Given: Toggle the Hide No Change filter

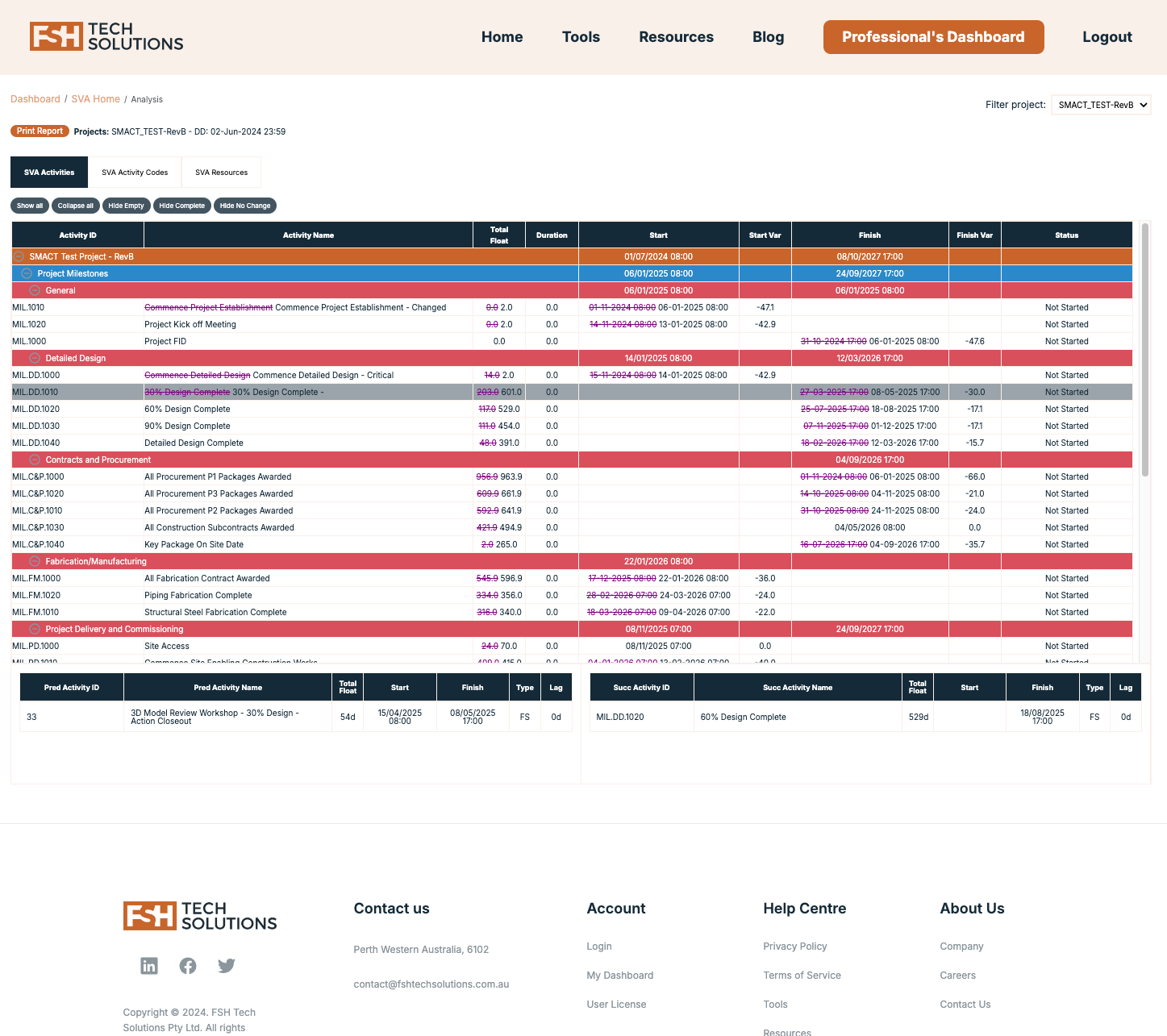Looking at the screenshot, I should 245,206.
